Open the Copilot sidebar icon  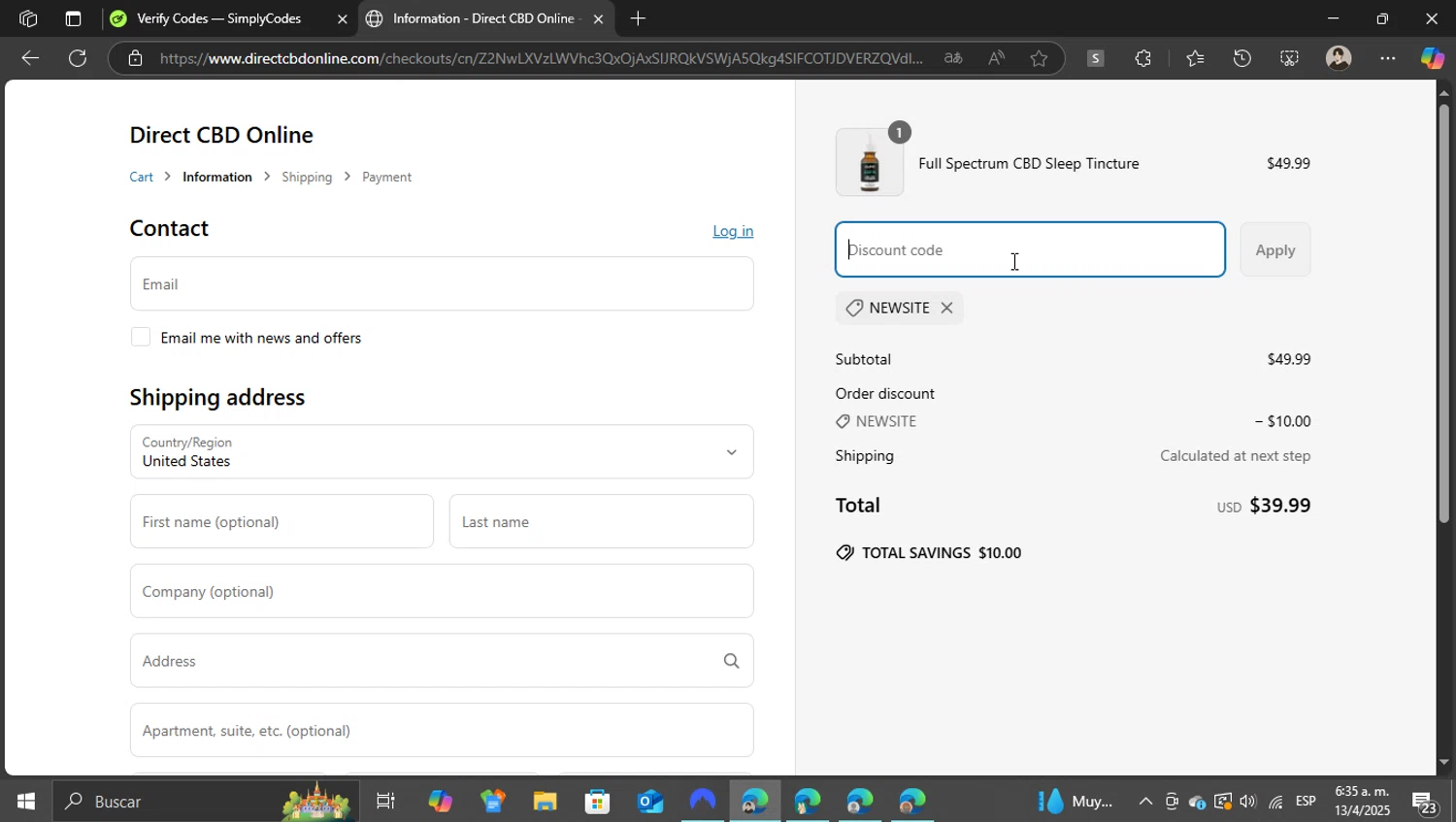(1432, 58)
